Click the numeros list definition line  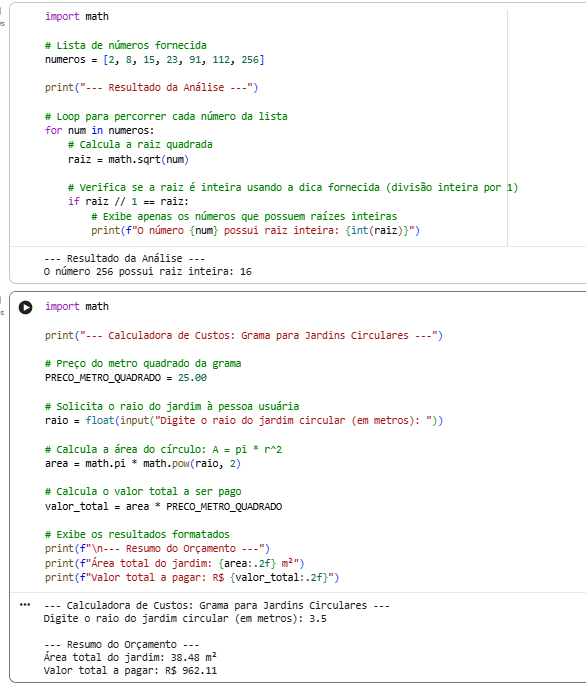pyautogui.click(x=154, y=59)
